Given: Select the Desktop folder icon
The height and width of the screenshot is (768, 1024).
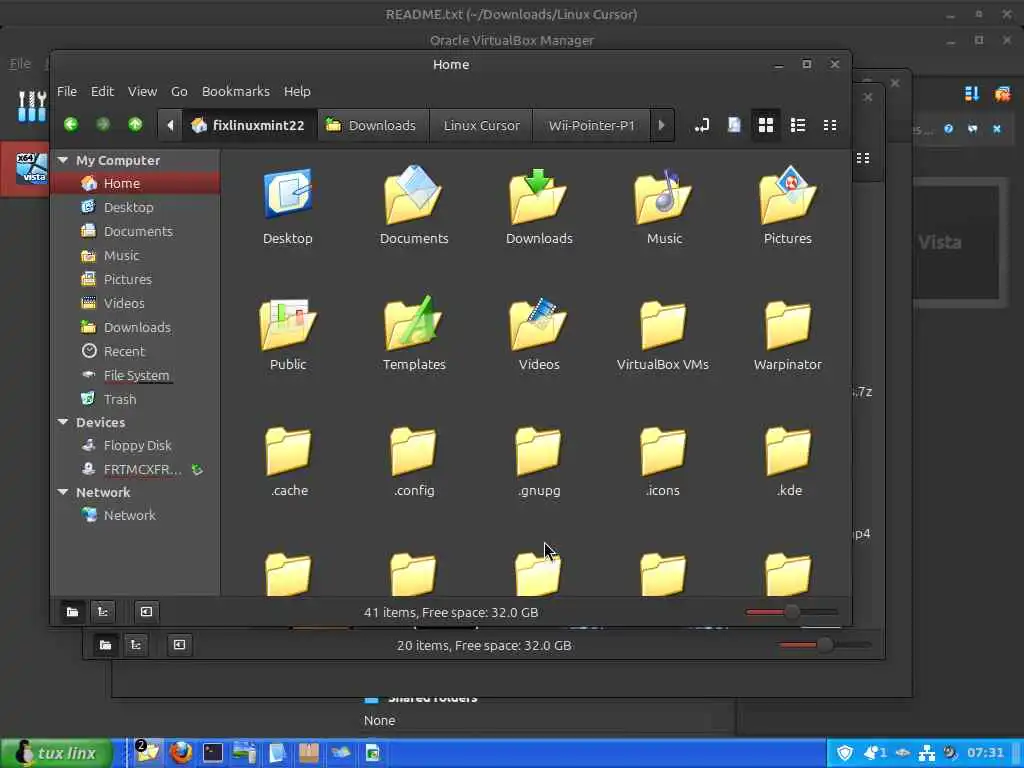Looking at the screenshot, I should 288,206.
